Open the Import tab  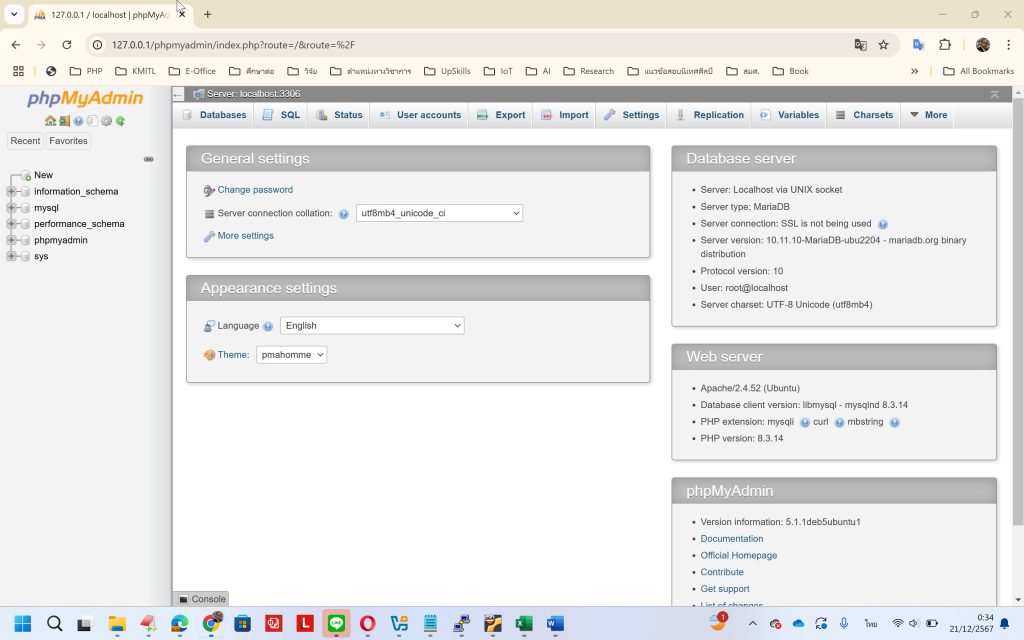(565, 115)
